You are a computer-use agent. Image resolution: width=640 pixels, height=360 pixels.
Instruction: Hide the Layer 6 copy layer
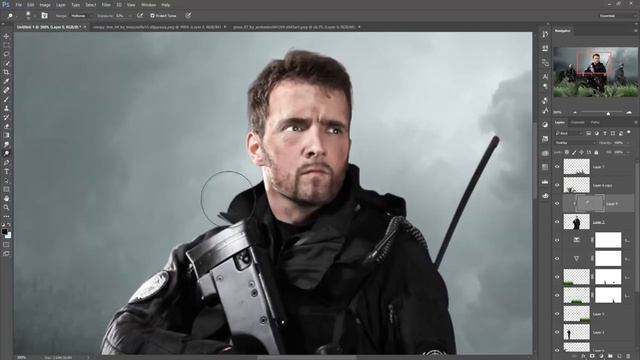(x=557, y=185)
